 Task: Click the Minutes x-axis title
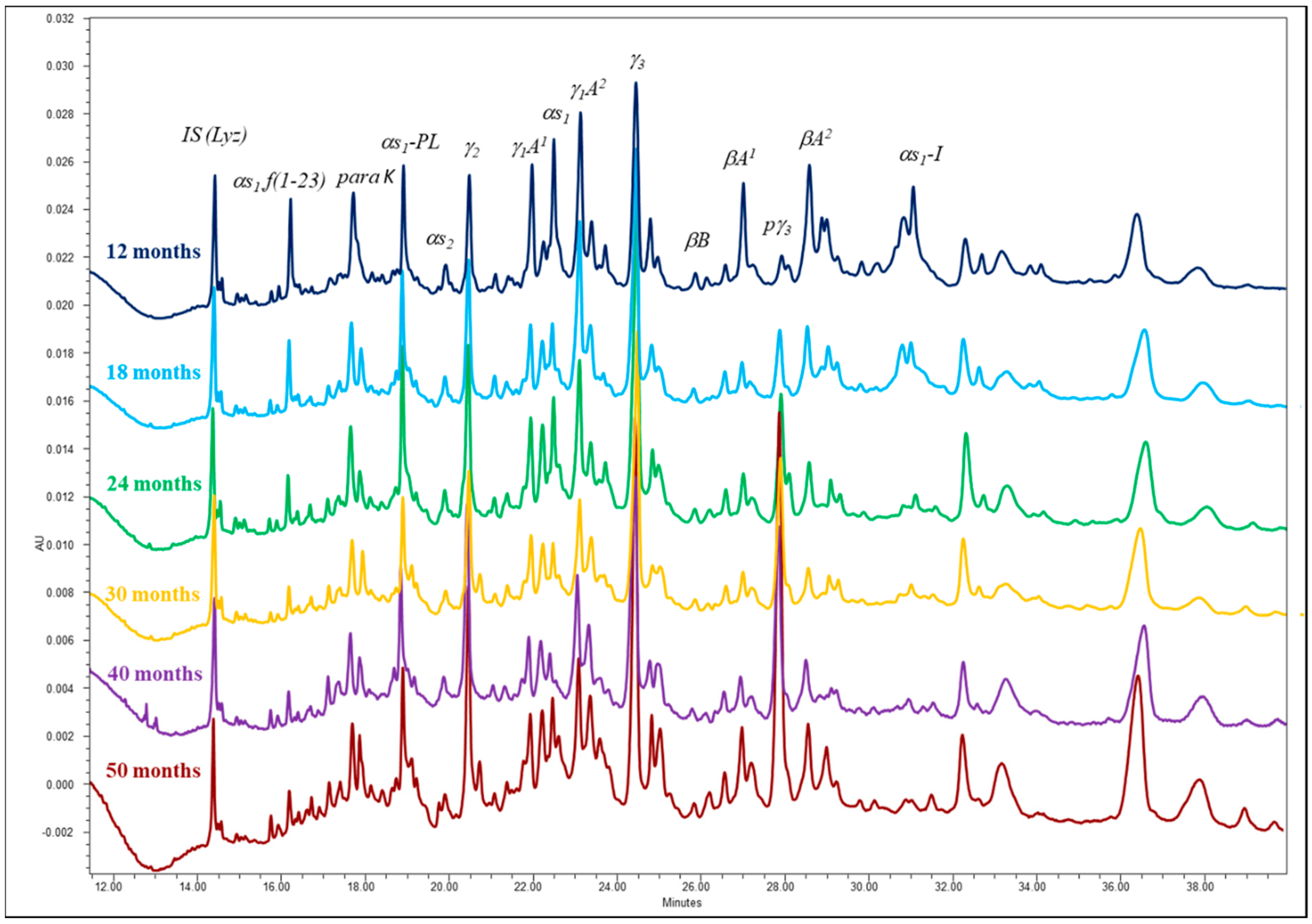click(682, 903)
